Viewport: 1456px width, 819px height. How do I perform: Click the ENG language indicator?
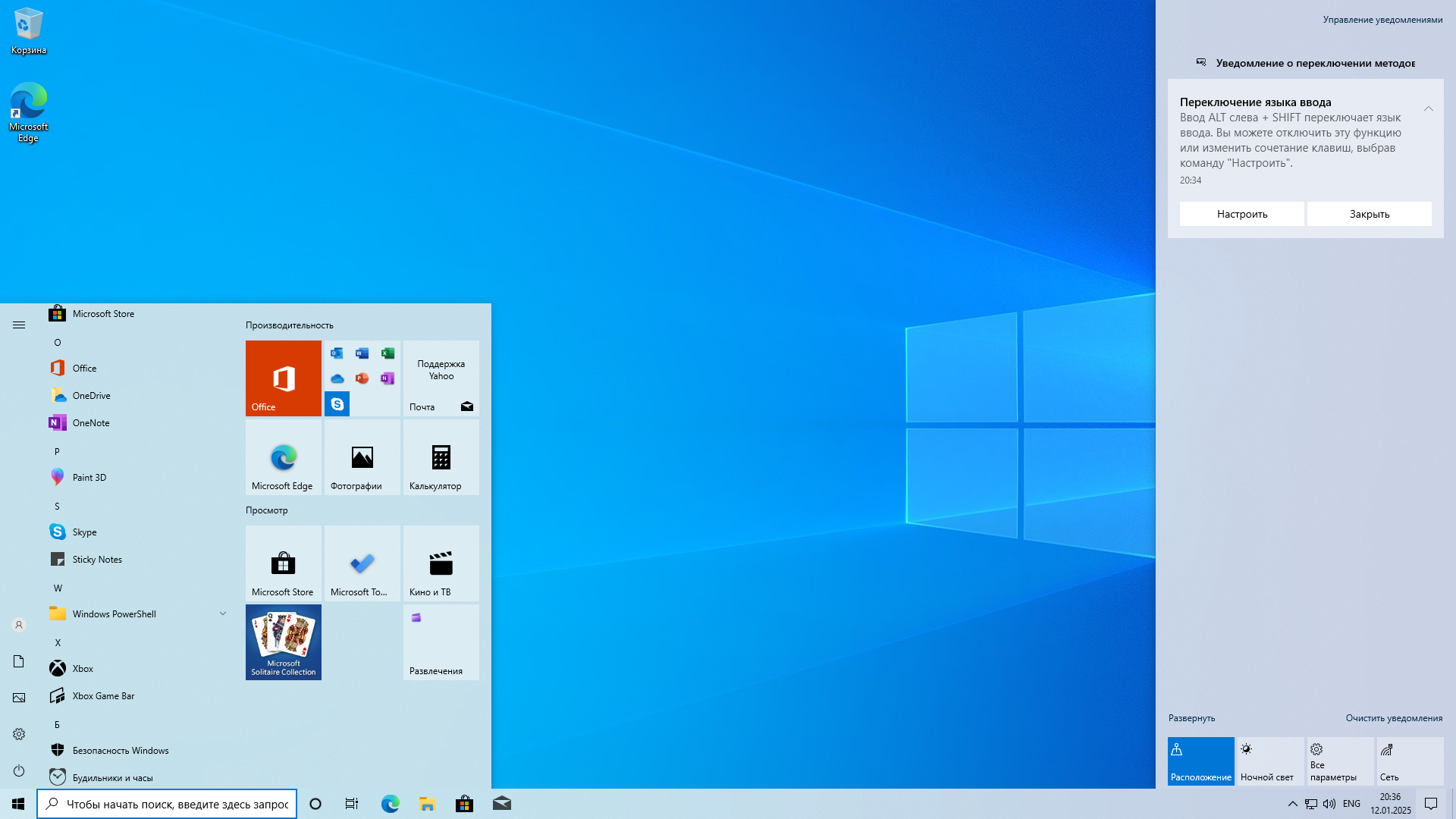(x=1351, y=804)
